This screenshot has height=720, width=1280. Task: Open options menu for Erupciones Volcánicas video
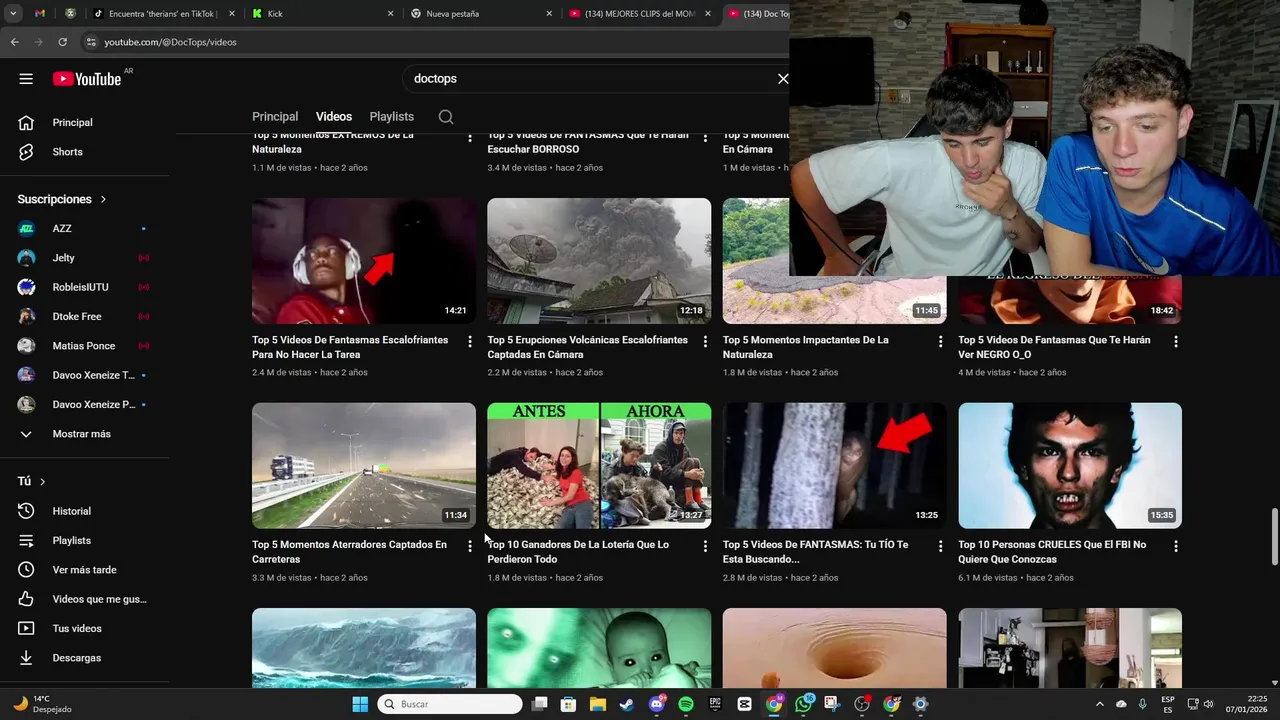click(x=705, y=342)
